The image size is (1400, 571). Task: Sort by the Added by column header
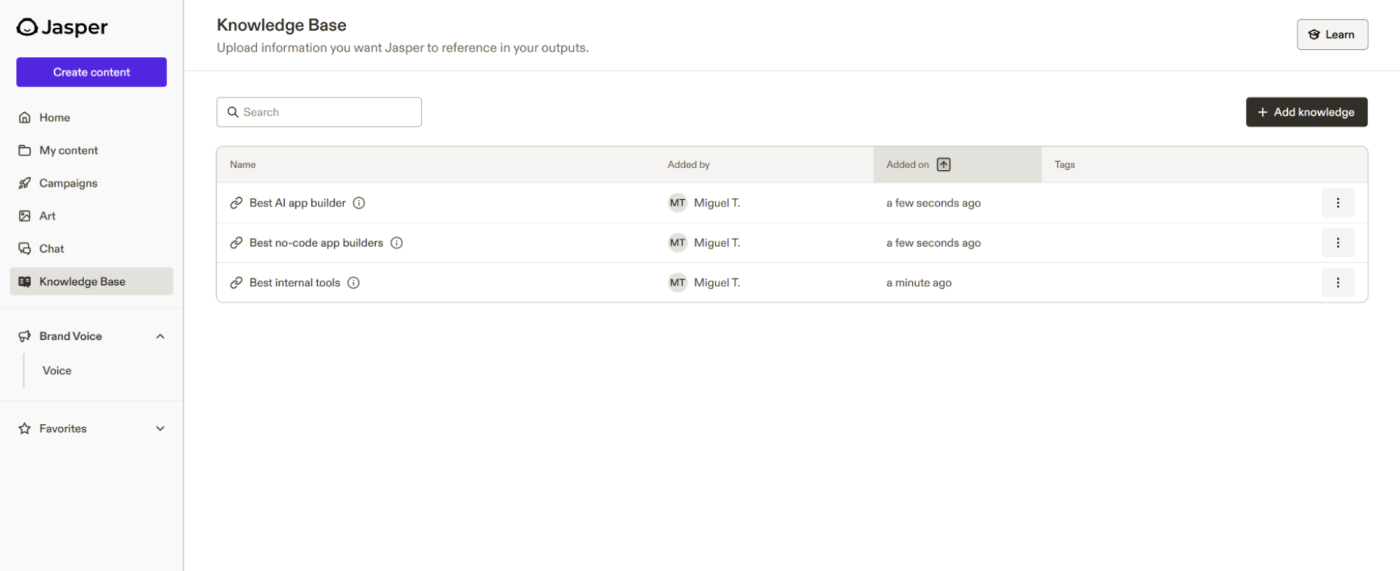click(689, 165)
